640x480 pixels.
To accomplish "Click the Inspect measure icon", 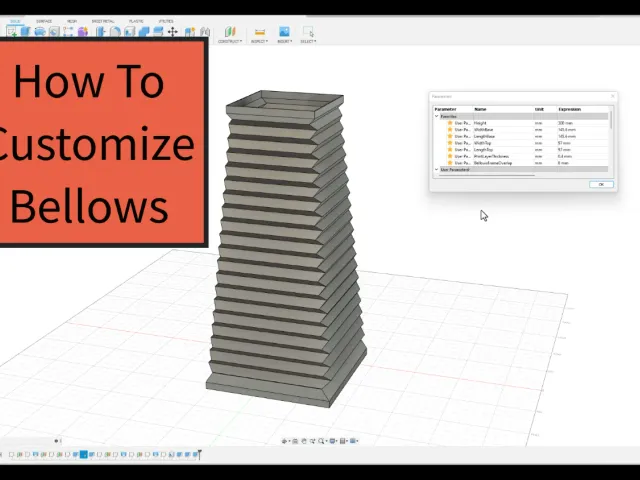I will point(260,31).
